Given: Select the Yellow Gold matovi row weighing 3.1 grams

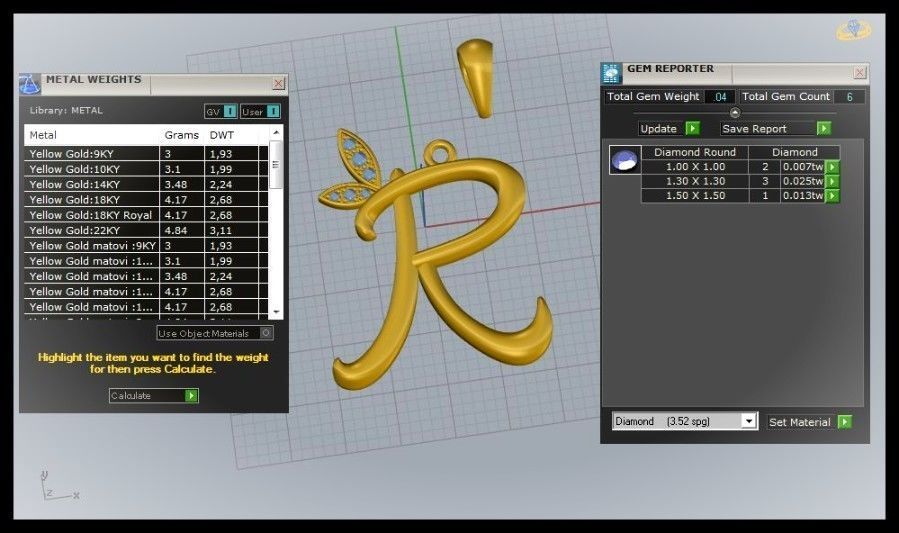Looking at the screenshot, I should (x=146, y=261).
